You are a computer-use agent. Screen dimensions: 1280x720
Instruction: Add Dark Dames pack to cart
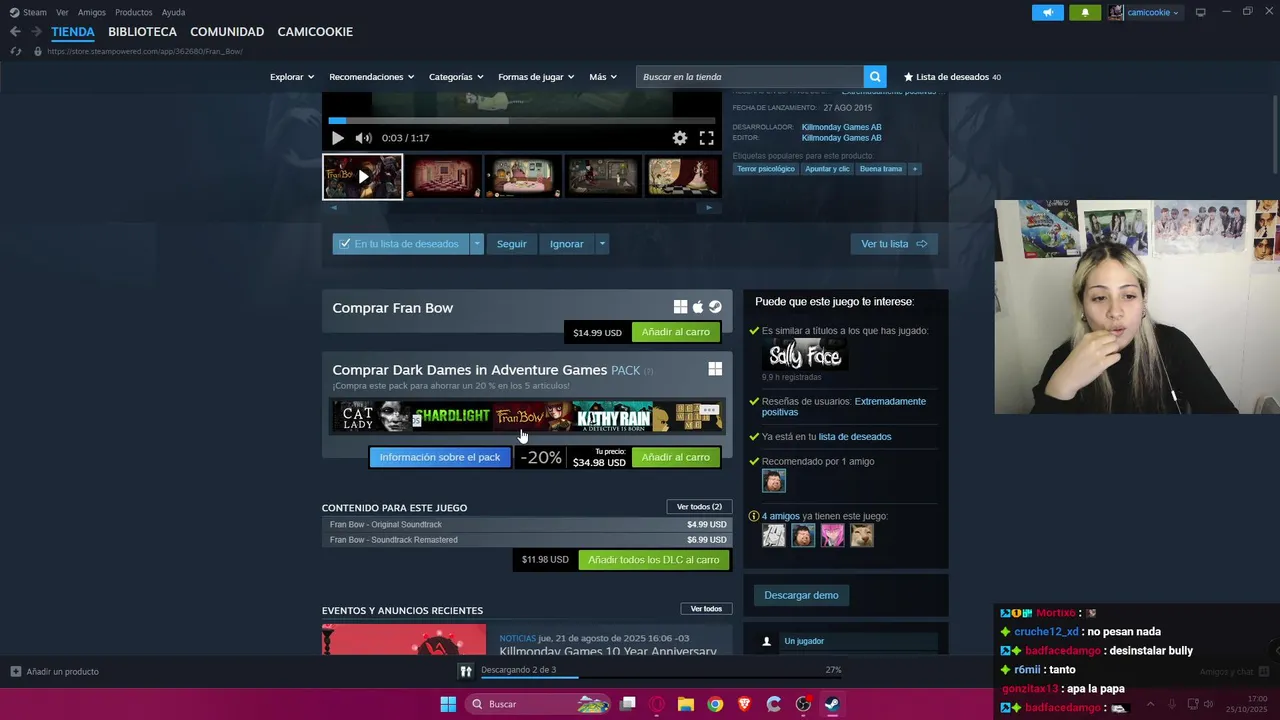tap(676, 457)
